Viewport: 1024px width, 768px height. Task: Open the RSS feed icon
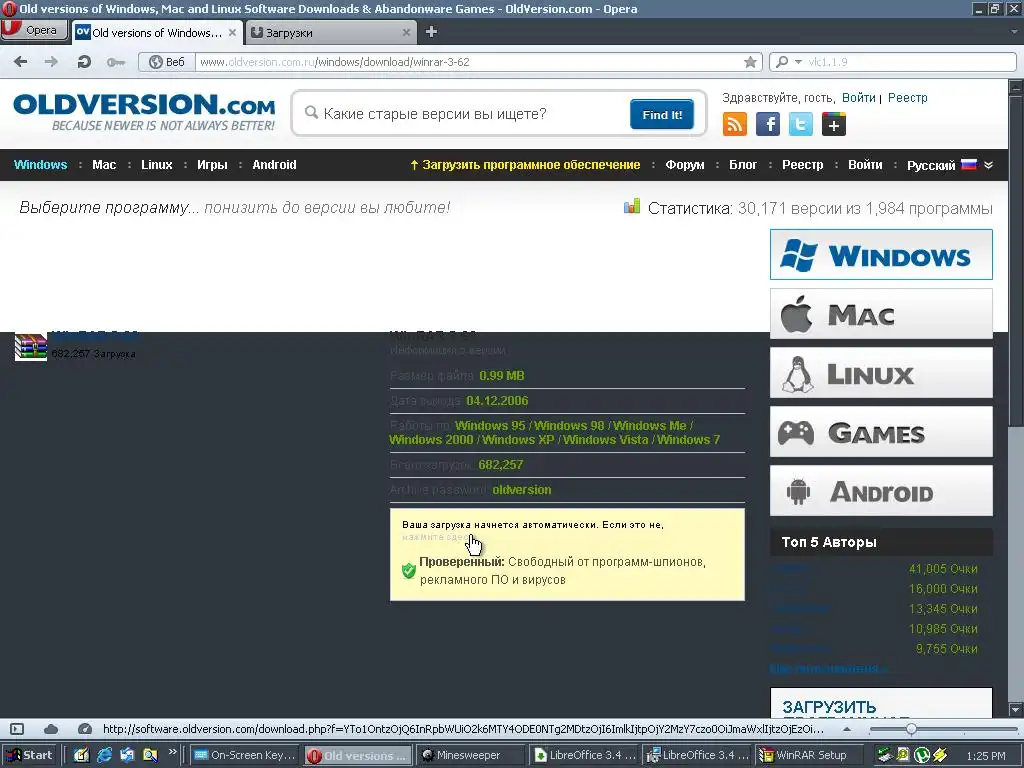pos(735,124)
